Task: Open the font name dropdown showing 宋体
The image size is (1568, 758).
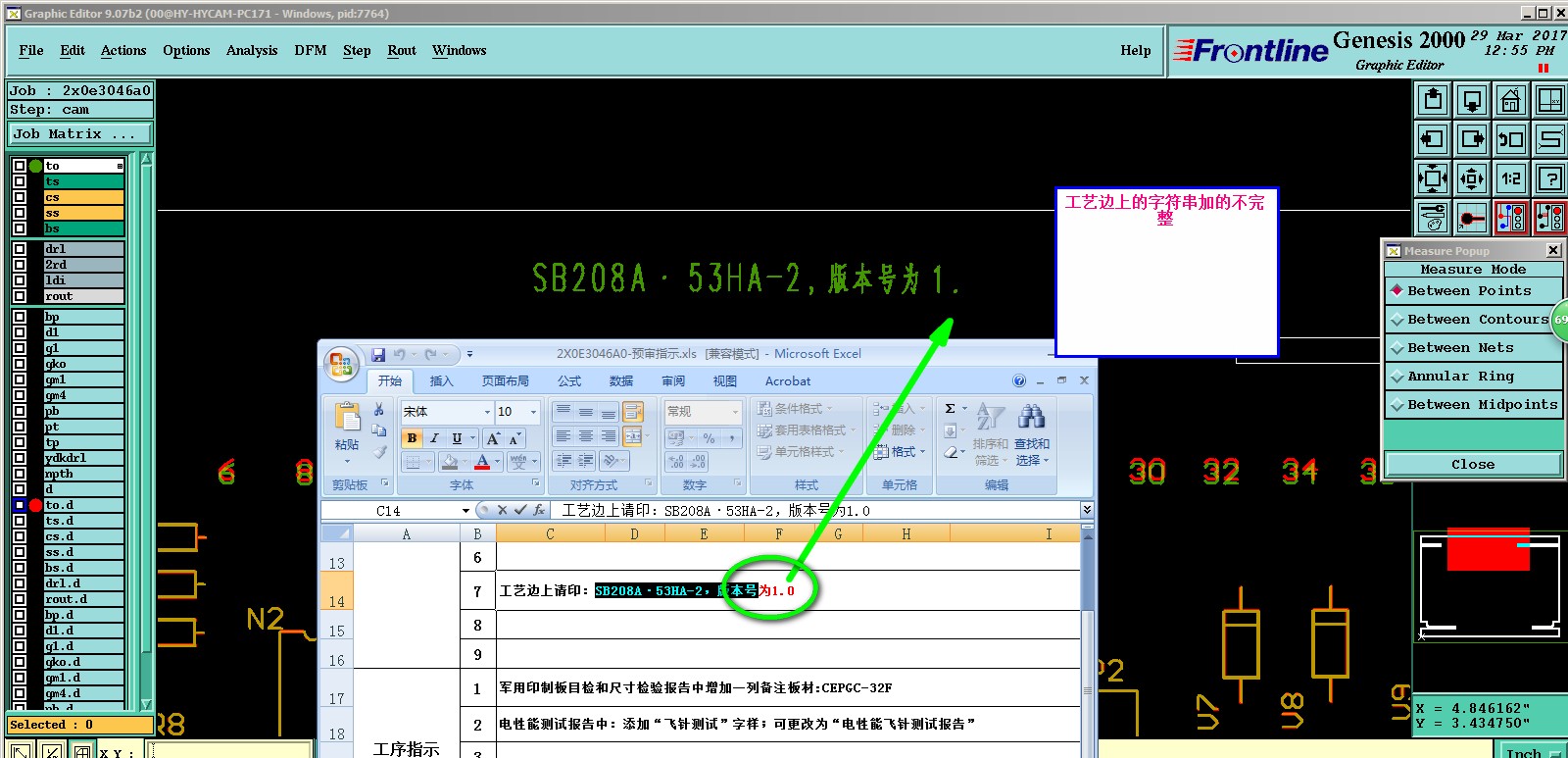Action: [487, 412]
